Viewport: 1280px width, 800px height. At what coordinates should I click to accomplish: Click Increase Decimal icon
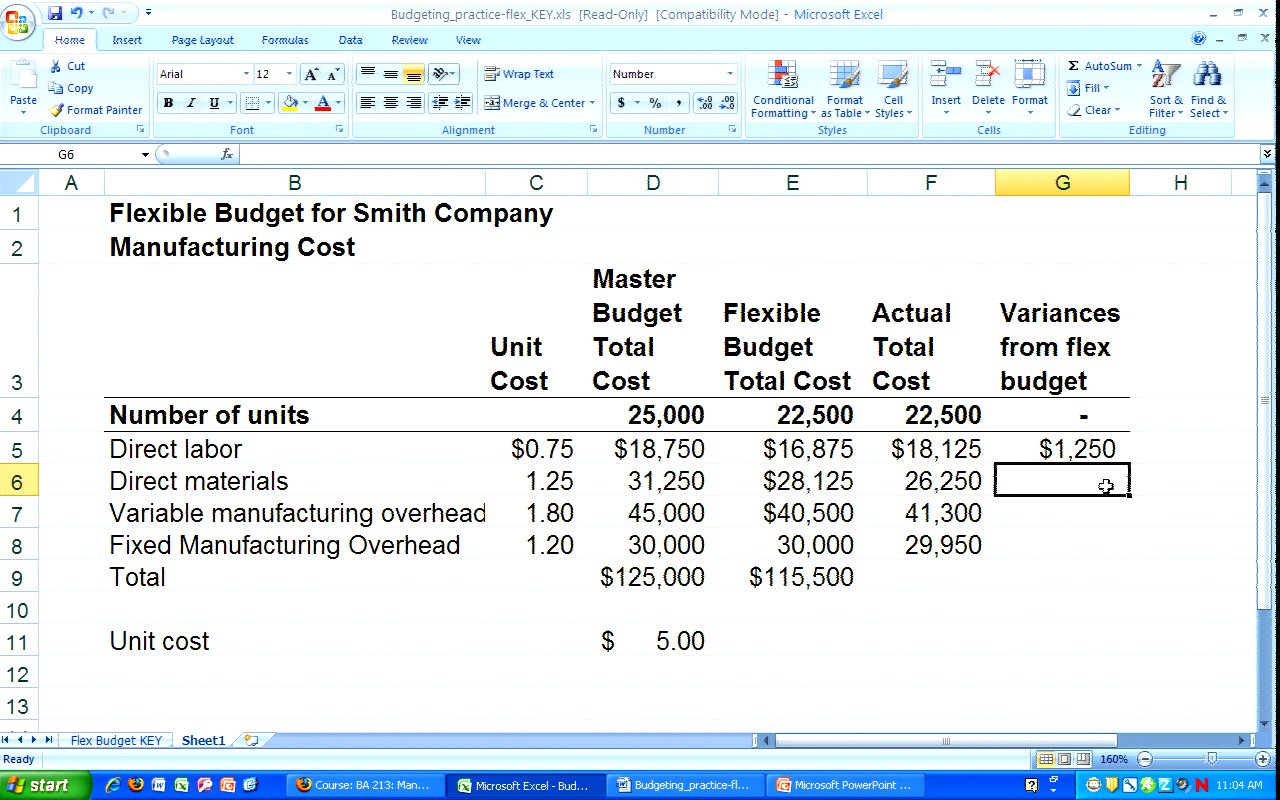pyautogui.click(x=703, y=103)
